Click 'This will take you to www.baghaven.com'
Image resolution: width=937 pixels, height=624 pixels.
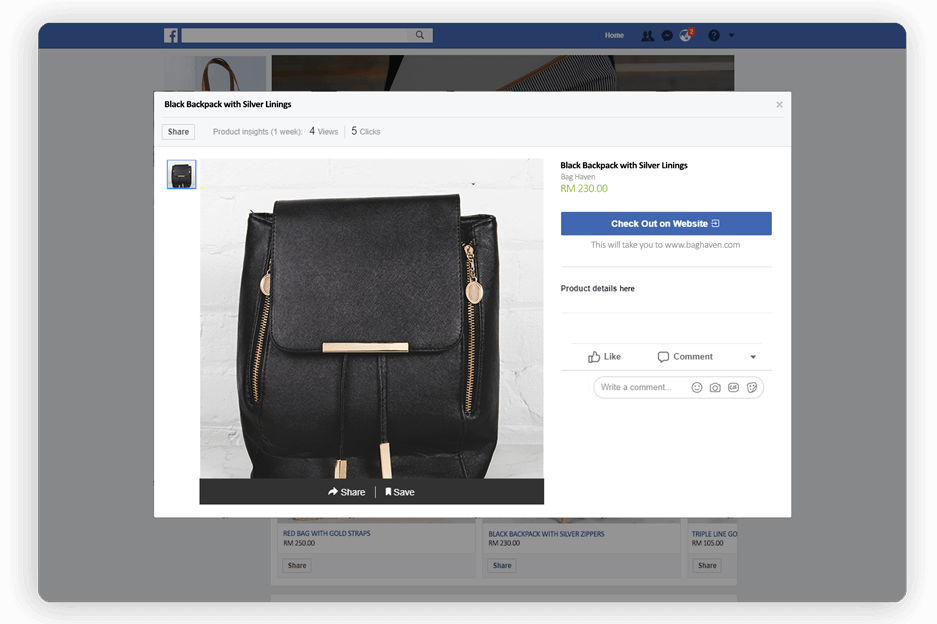click(665, 245)
